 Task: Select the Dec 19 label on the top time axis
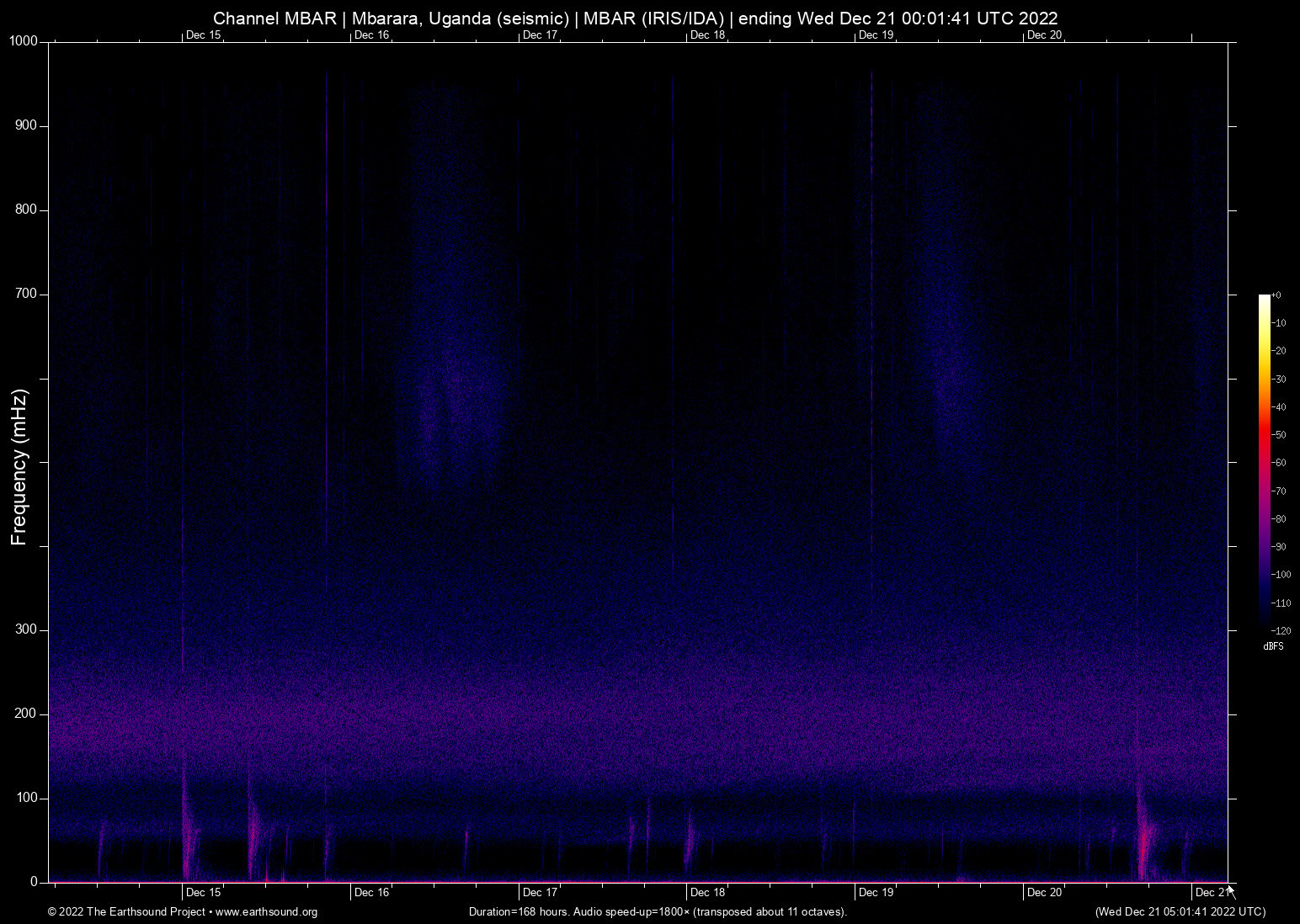click(876, 35)
